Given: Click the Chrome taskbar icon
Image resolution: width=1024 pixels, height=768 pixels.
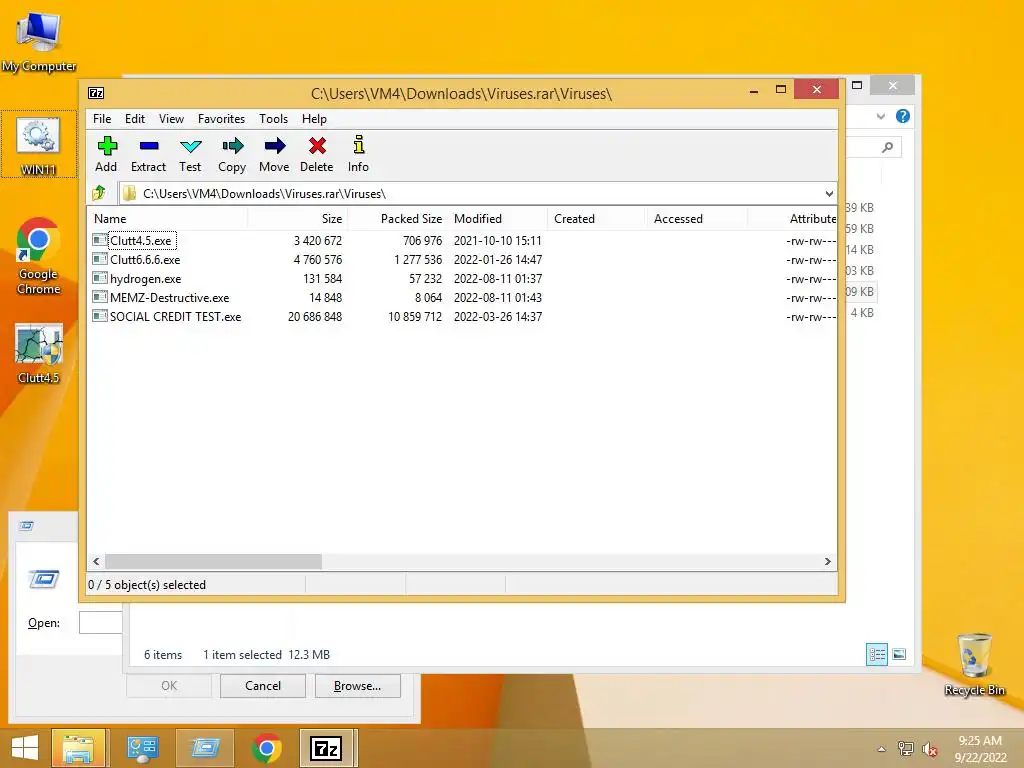Looking at the screenshot, I should [266, 748].
